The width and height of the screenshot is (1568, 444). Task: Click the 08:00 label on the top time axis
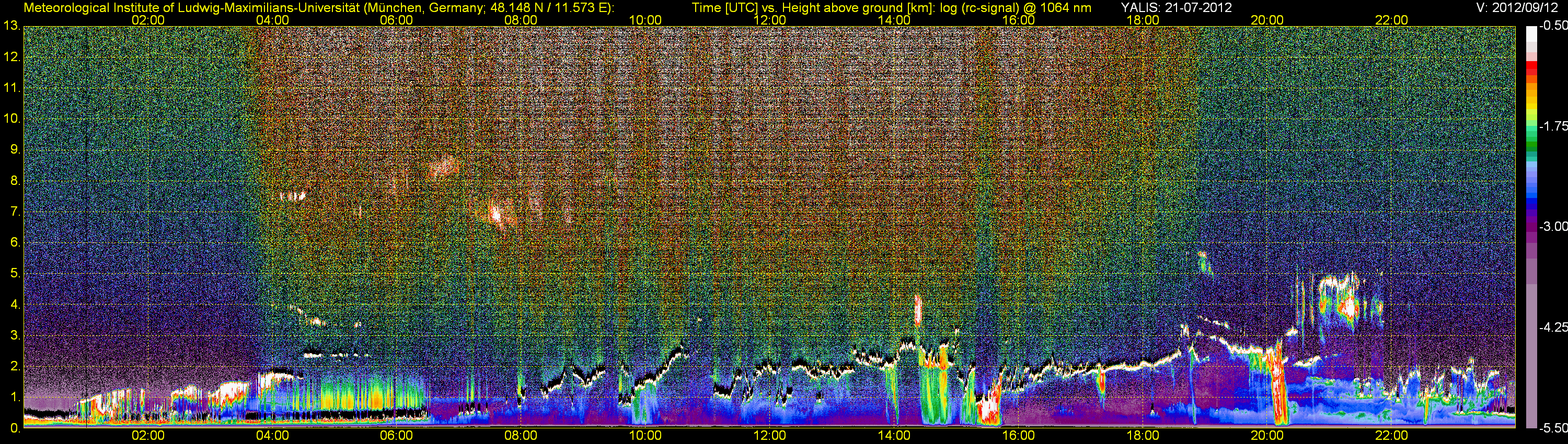coord(521,20)
